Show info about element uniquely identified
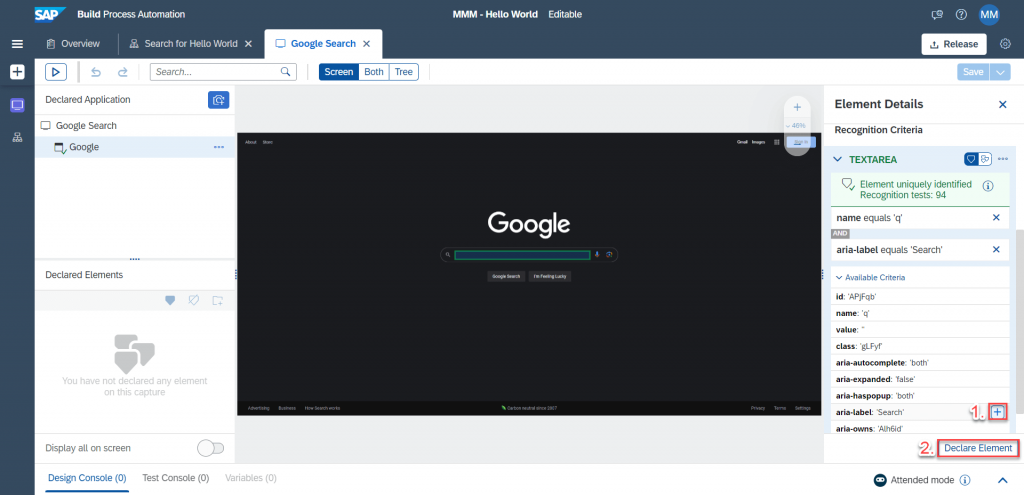The width and height of the screenshot is (1024, 495). click(x=988, y=185)
